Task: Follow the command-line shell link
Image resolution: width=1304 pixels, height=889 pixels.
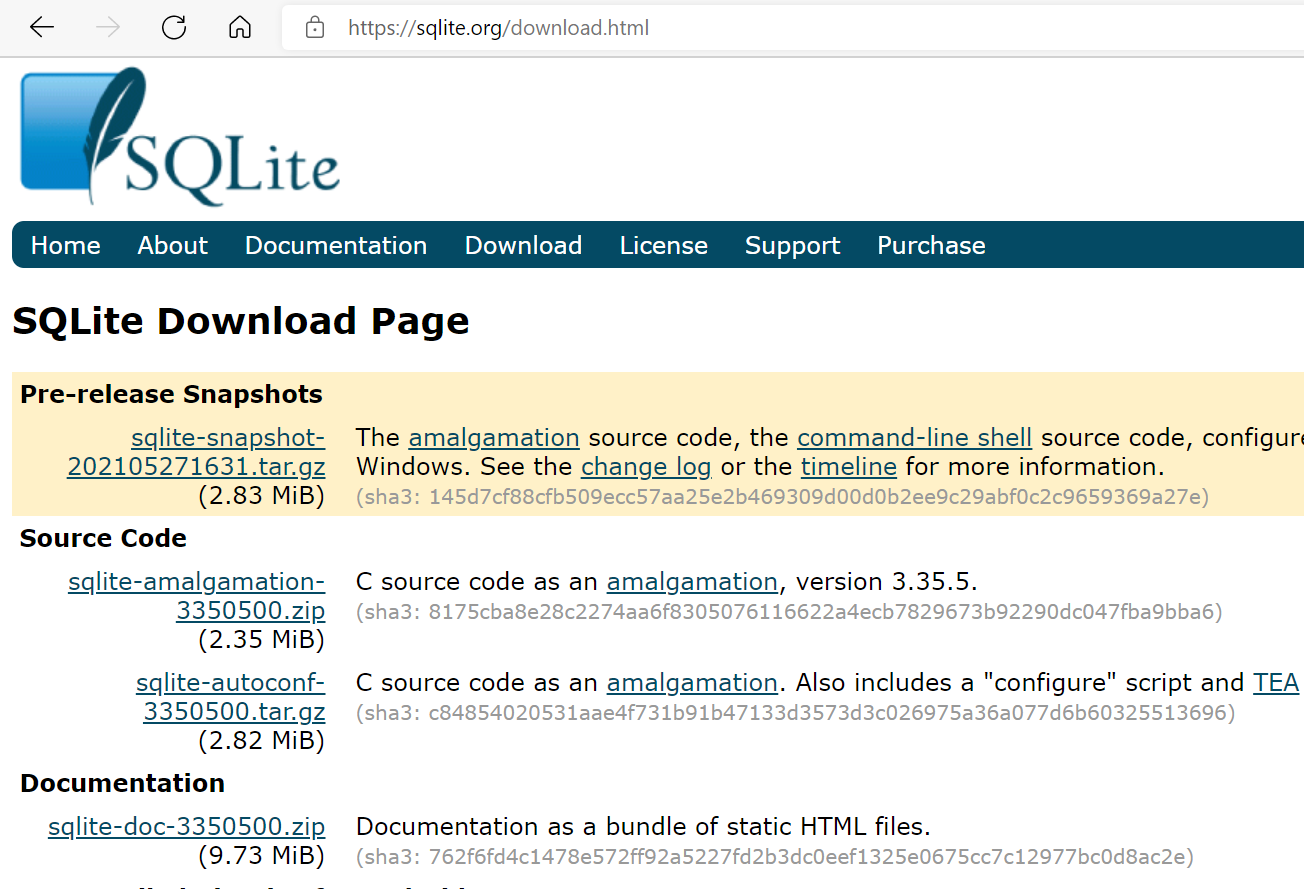Action: [914, 438]
